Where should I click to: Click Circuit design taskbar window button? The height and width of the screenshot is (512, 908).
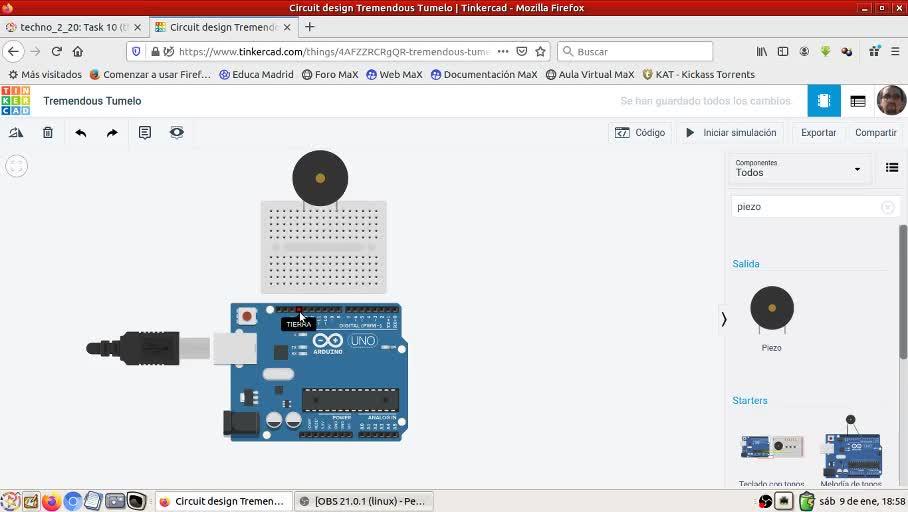[224, 501]
